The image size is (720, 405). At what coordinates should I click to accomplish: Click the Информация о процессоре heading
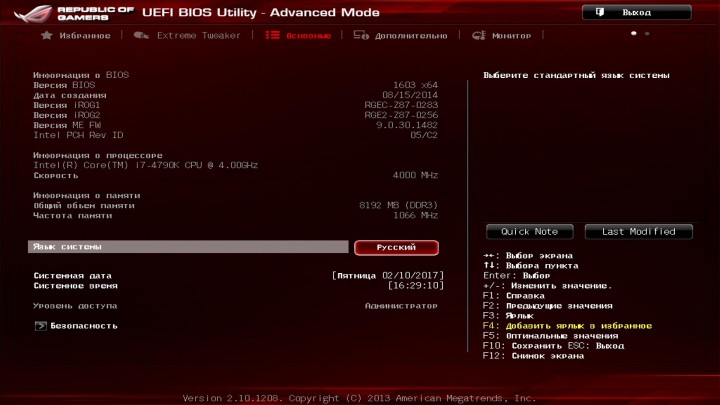[98, 155]
